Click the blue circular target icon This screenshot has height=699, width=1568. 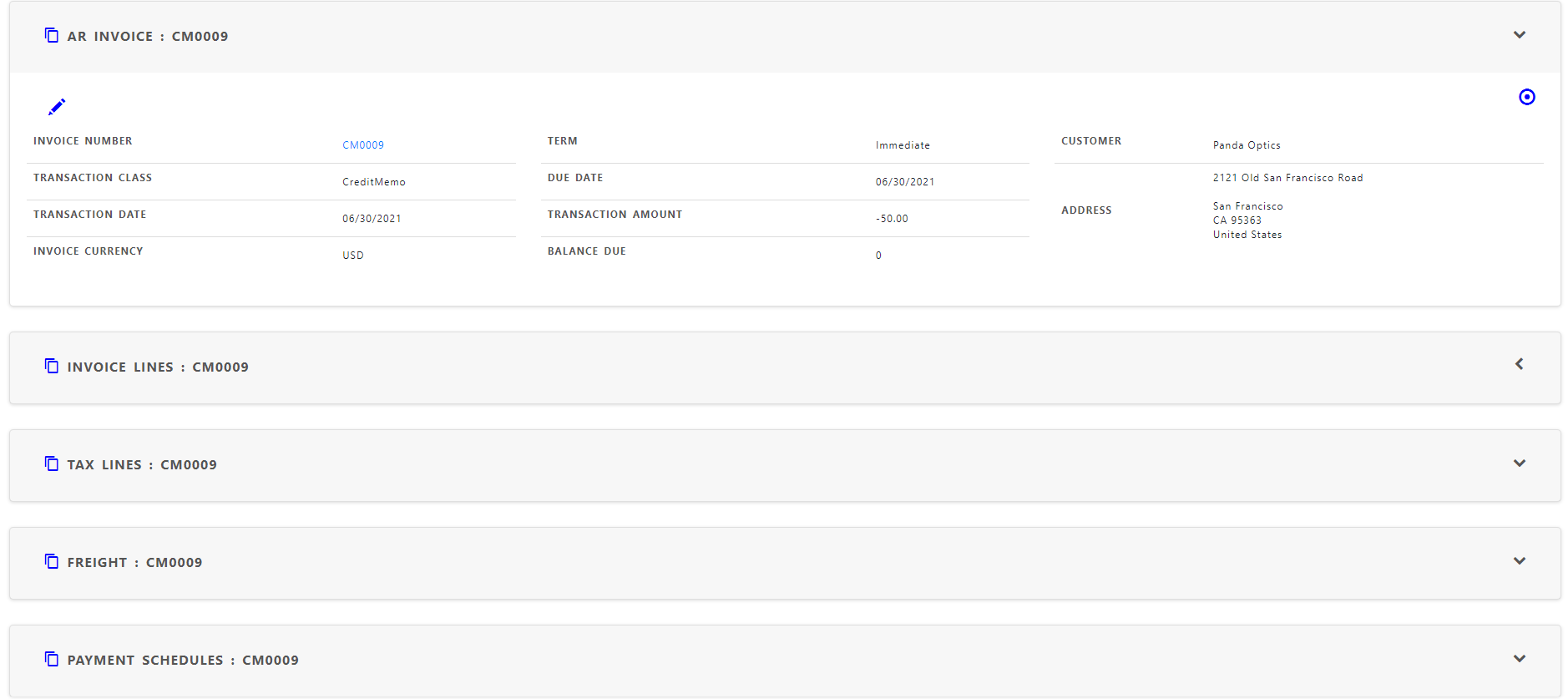tap(1527, 97)
